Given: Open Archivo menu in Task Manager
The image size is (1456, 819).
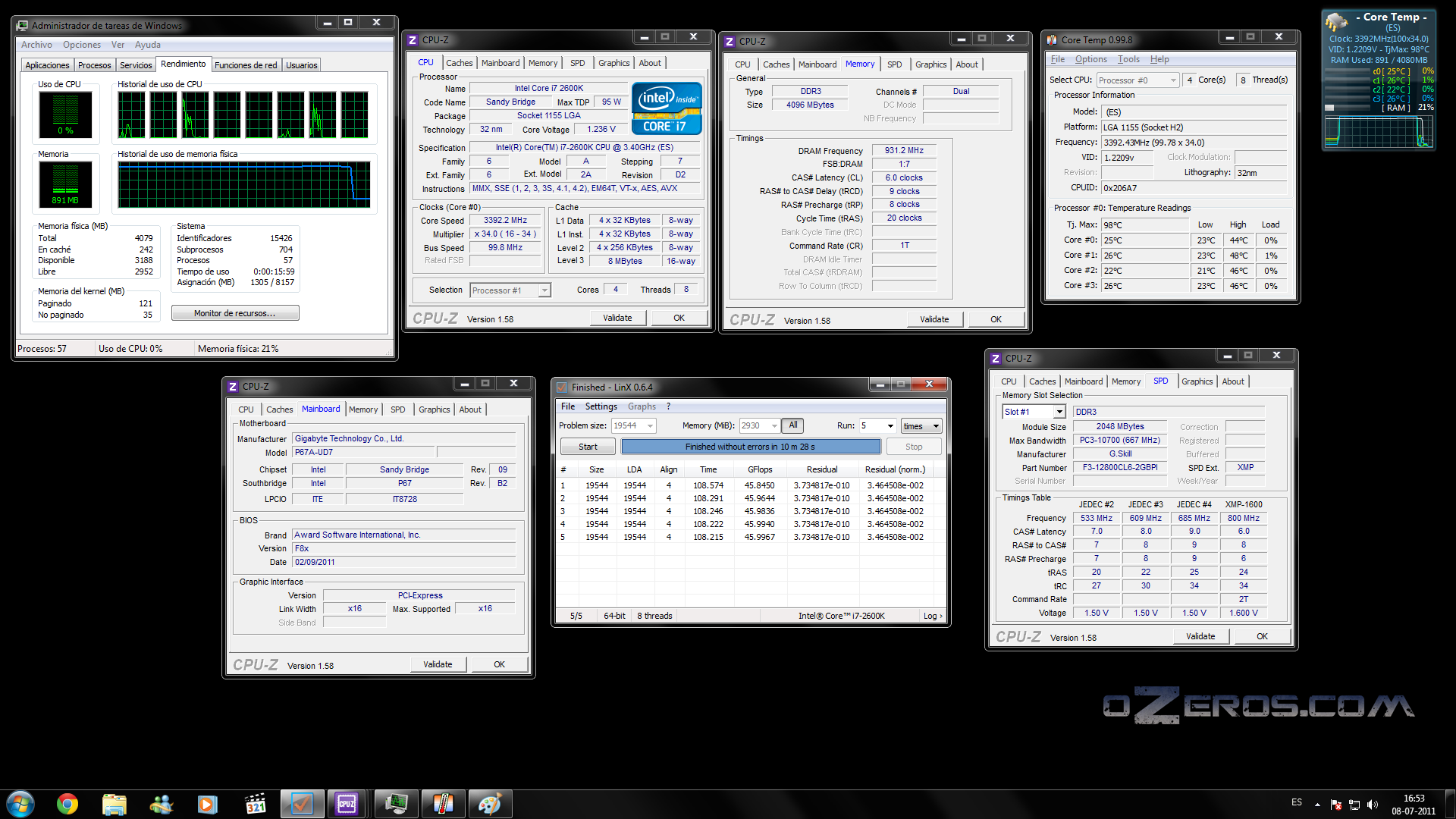Looking at the screenshot, I should pyautogui.click(x=36, y=45).
